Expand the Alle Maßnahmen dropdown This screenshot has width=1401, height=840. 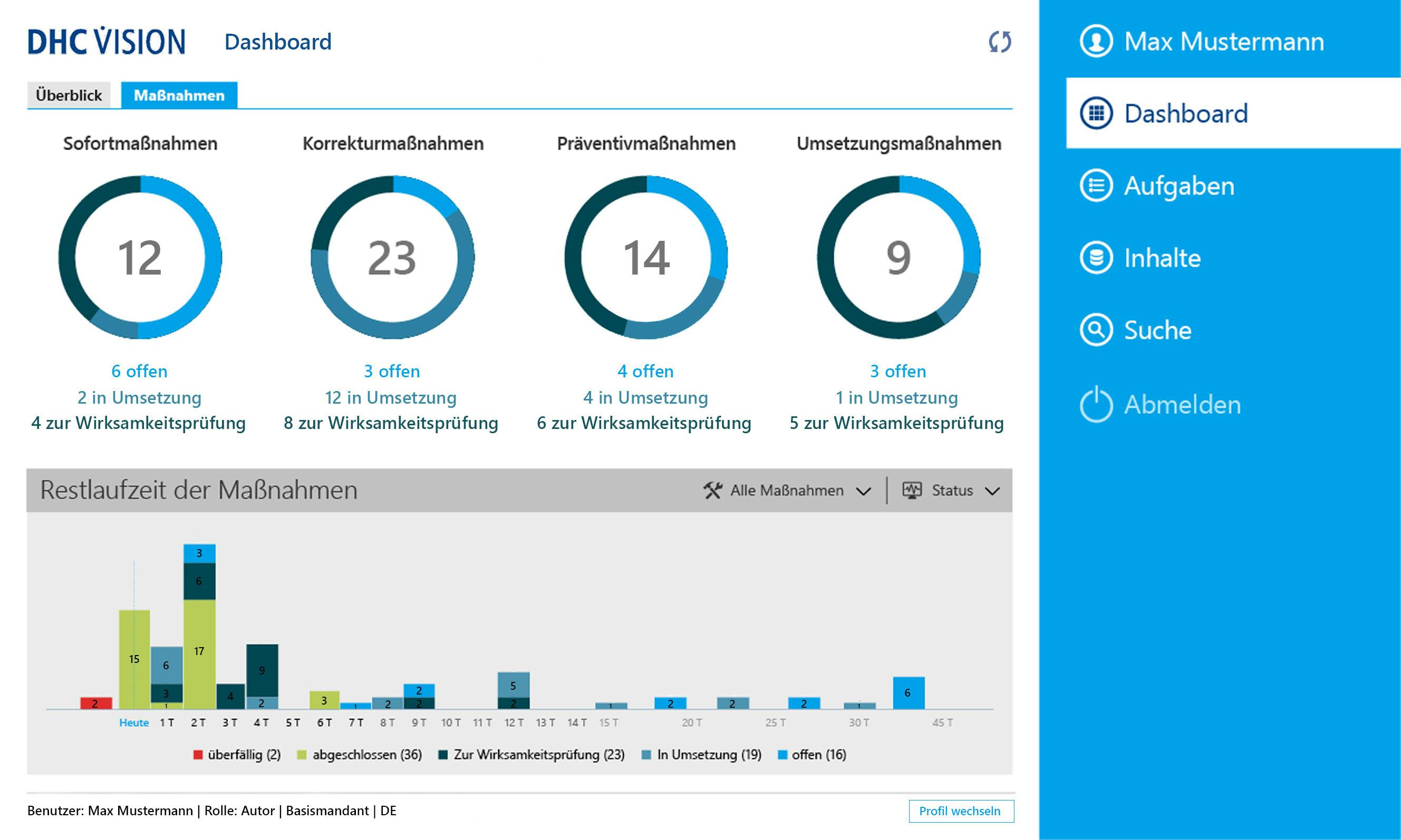coord(864,491)
